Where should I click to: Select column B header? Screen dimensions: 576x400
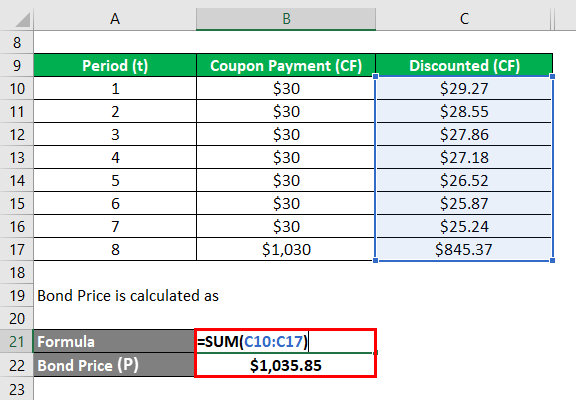(286, 18)
